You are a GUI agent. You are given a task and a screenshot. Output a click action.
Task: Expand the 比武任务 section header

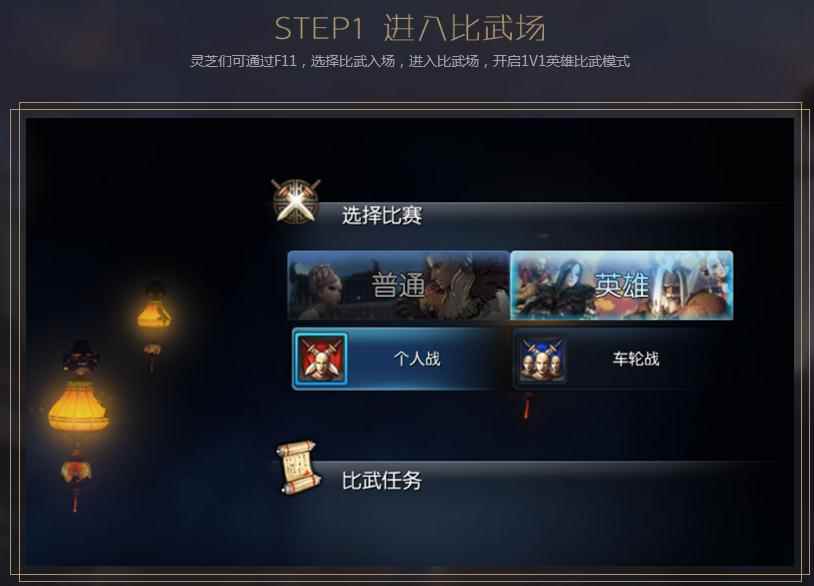[x=524, y=480]
